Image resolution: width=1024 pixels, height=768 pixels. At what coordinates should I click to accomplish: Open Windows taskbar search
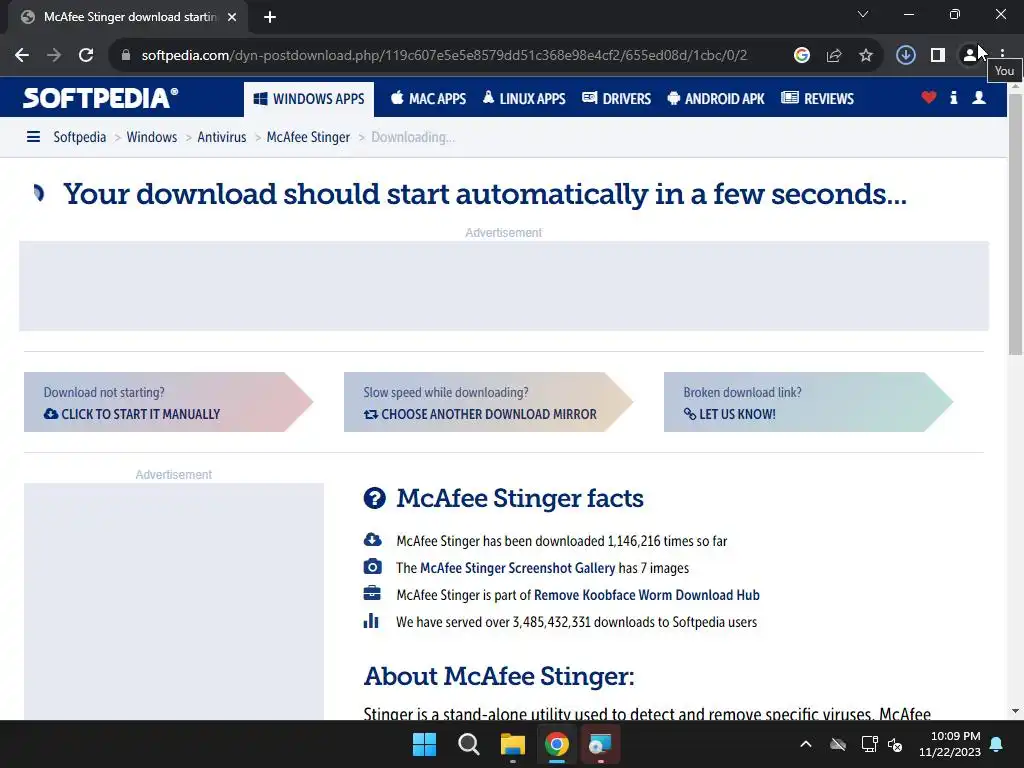[469, 744]
